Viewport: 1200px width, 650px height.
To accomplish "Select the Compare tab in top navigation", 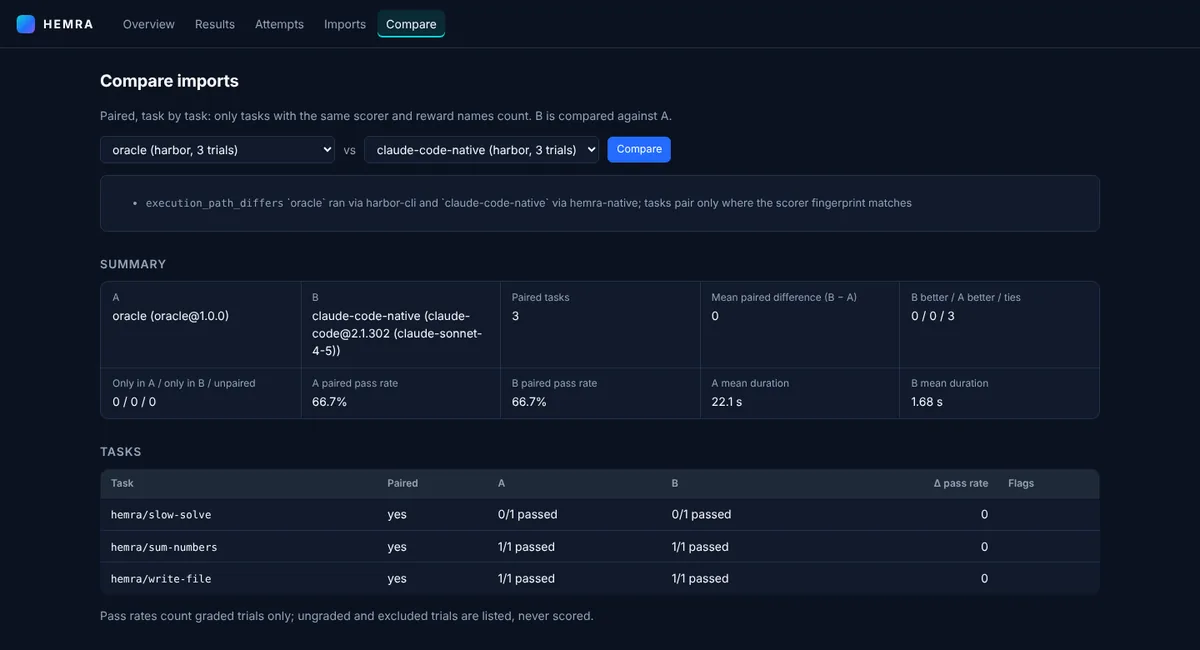I will tap(411, 24).
